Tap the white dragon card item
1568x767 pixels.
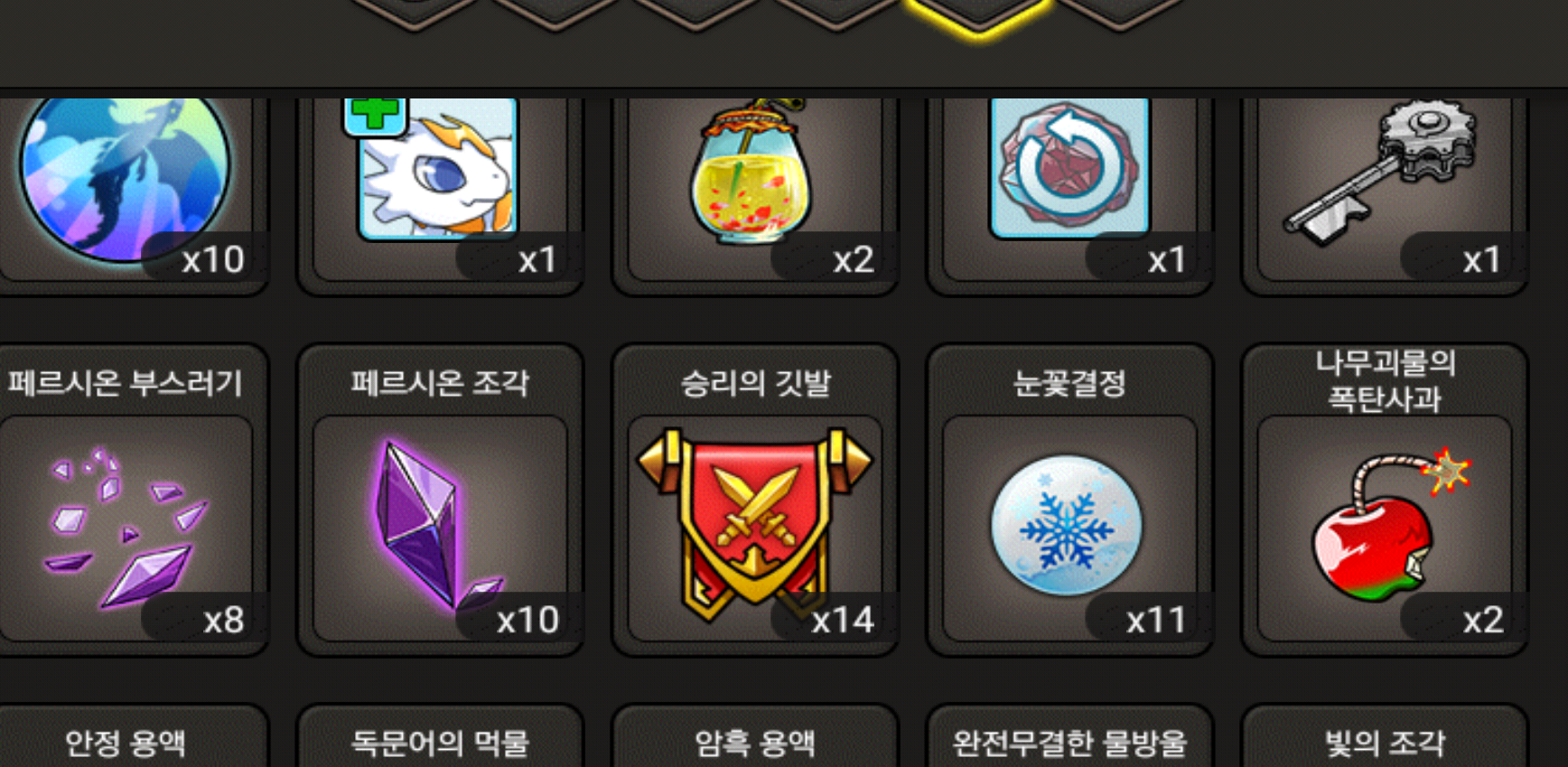coord(438,168)
